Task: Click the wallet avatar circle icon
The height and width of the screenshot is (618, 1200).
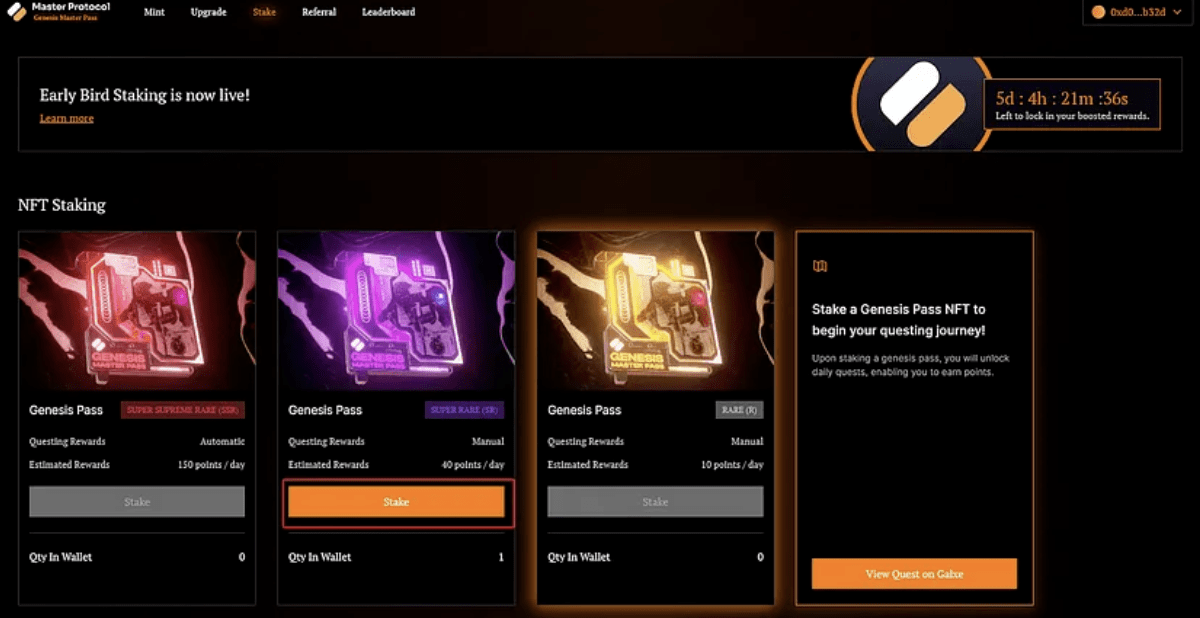Action: click(x=1098, y=12)
